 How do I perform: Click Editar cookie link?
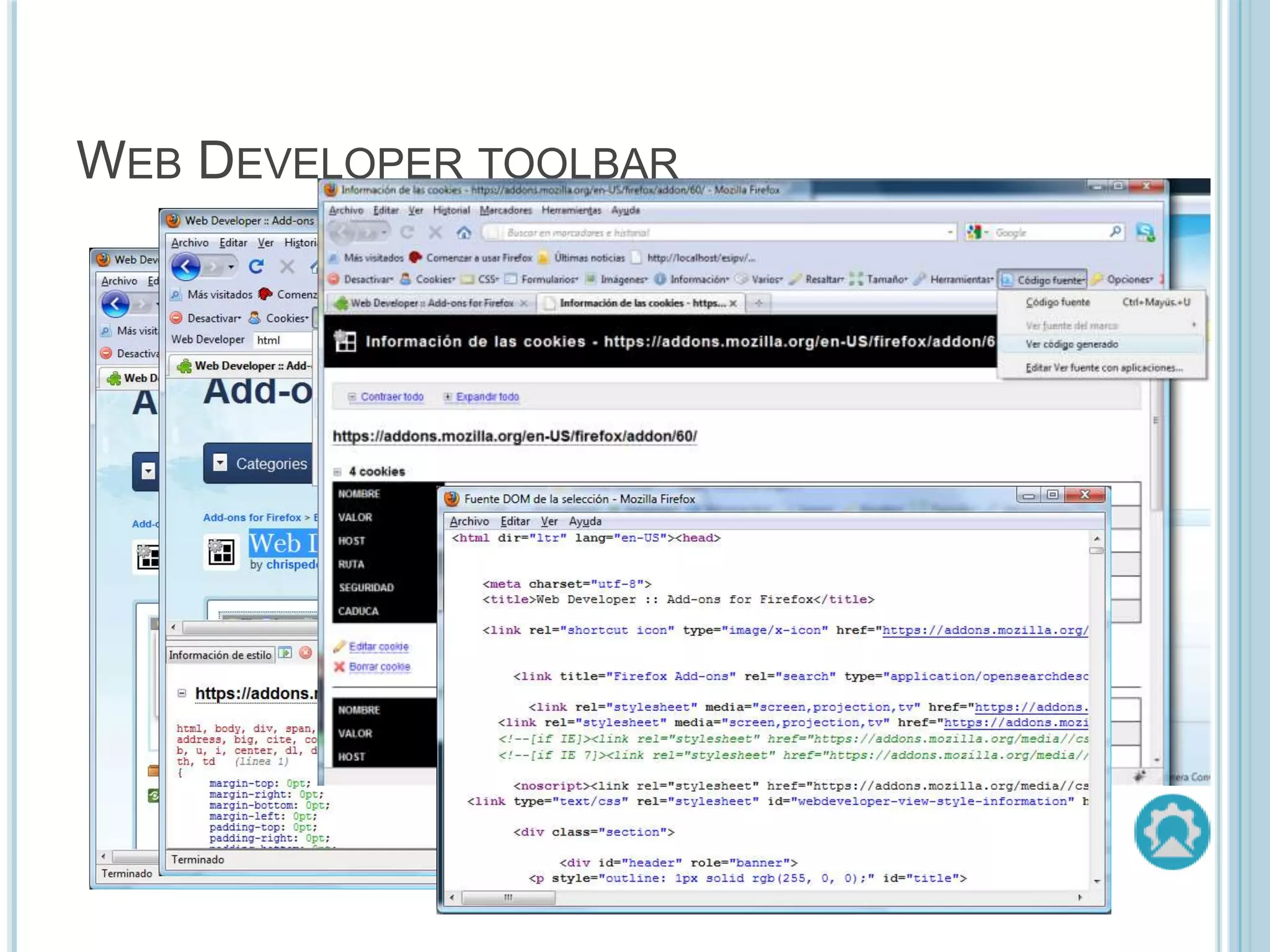378,646
